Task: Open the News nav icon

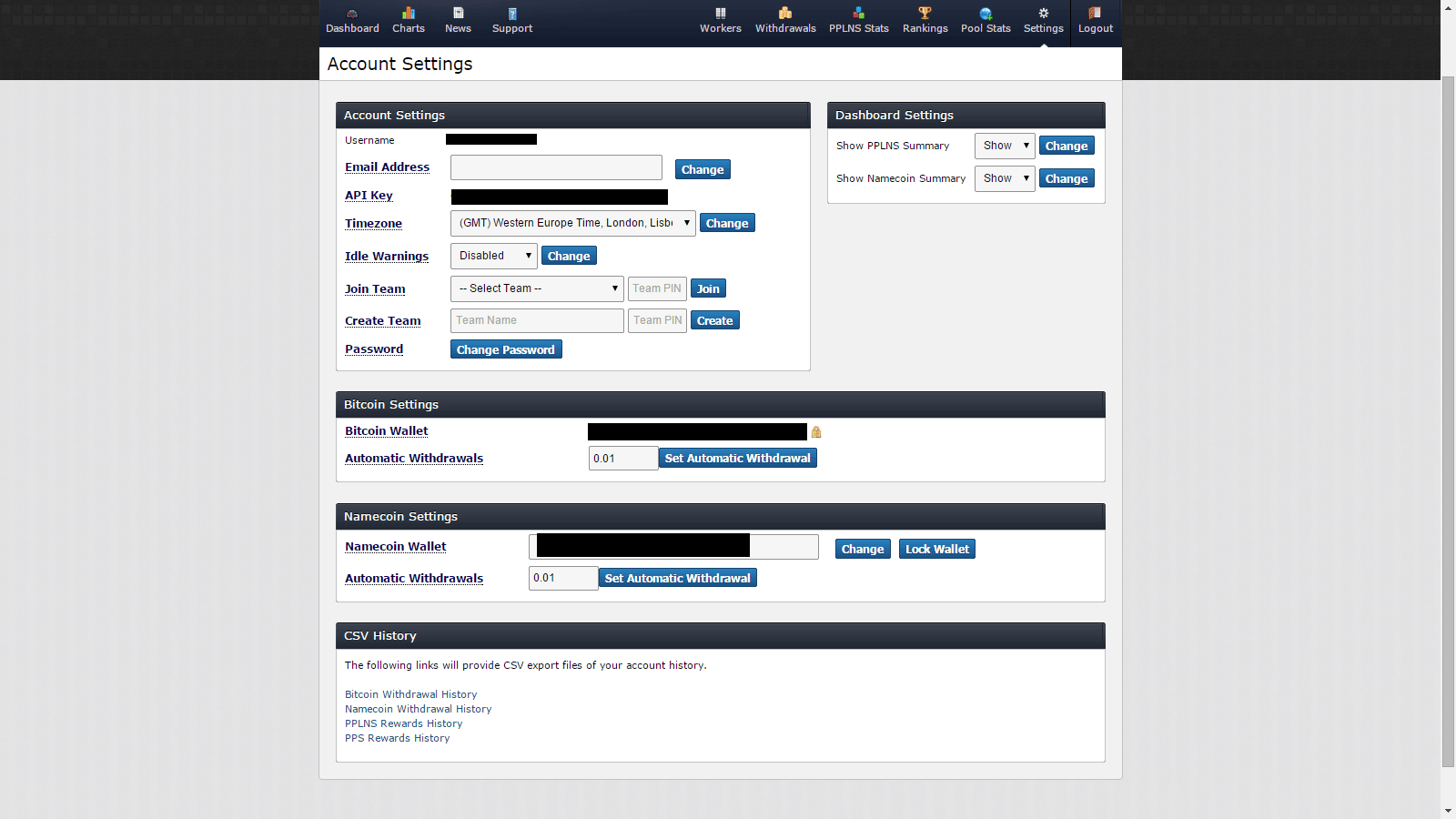Action: pyautogui.click(x=459, y=13)
